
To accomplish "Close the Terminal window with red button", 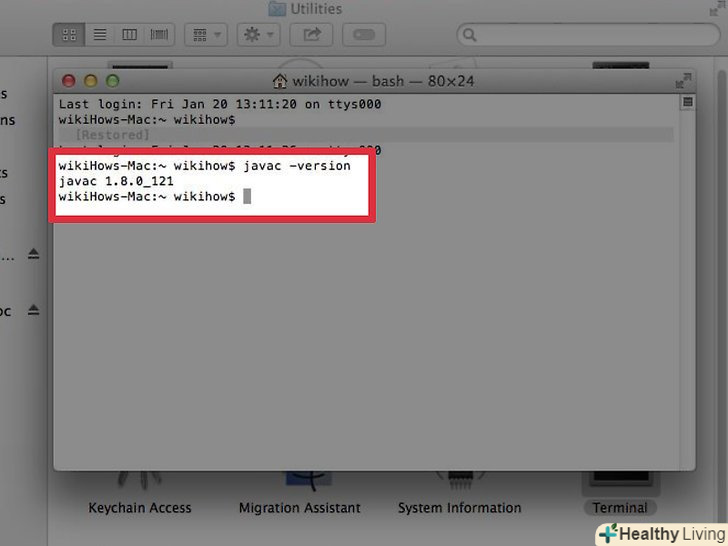I will point(69,81).
